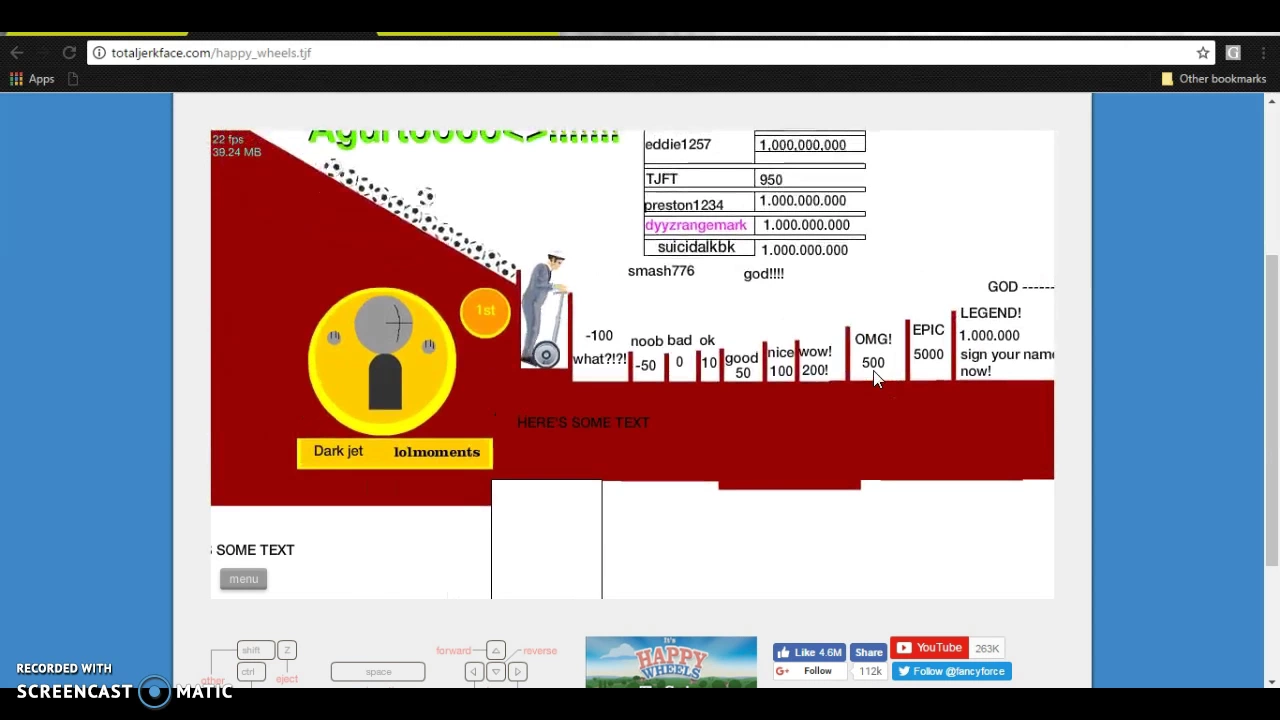Open the Happy Wheels banner thumbnail
The height and width of the screenshot is (720, 1280).
671,662
